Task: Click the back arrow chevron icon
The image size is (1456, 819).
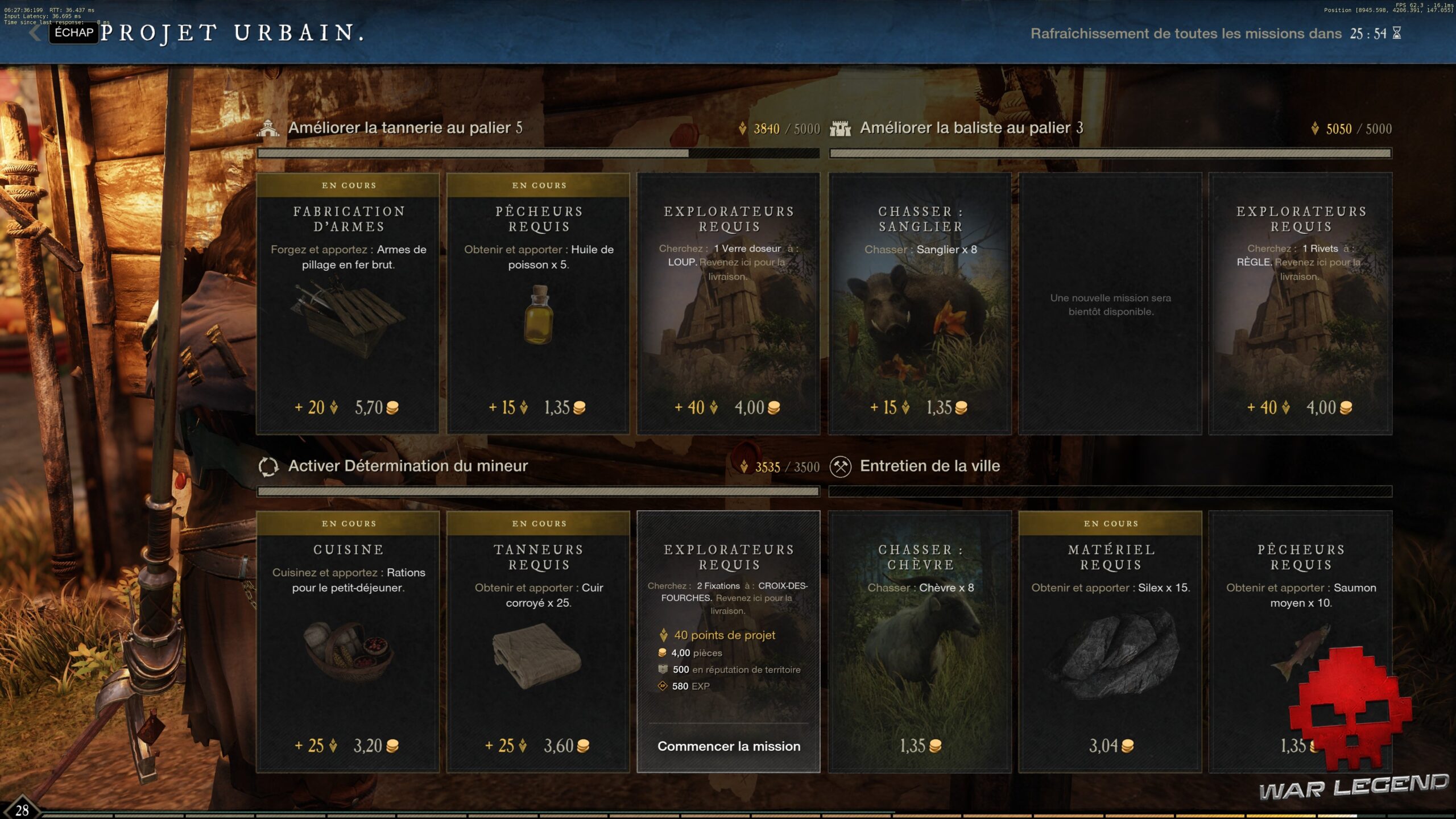Action: (35, 32)
